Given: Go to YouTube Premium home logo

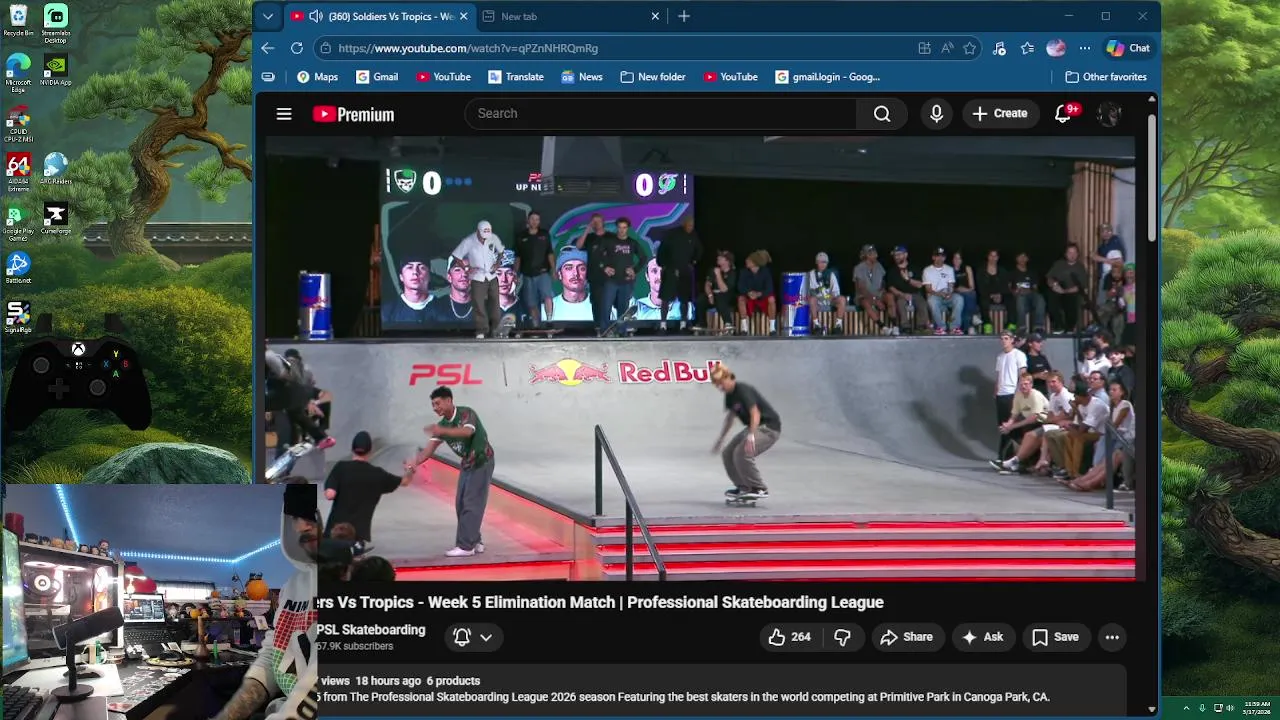Looking at the screenshot, I should tap(353, 114).
